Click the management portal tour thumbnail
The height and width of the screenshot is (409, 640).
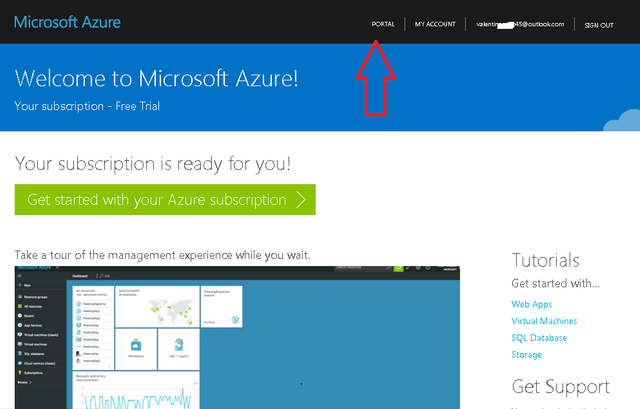click(x=237, y=337)
